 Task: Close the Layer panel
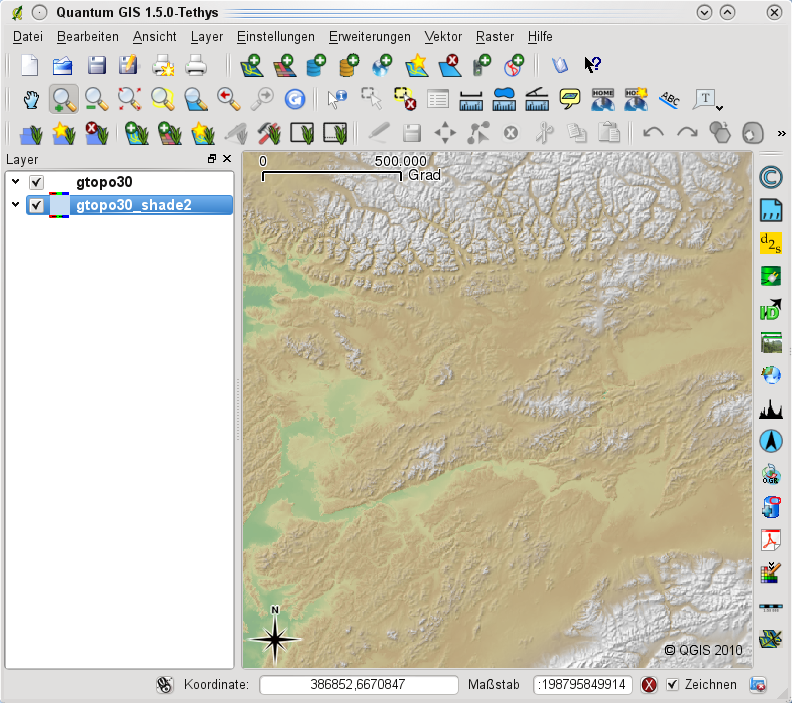pos(227,159)
